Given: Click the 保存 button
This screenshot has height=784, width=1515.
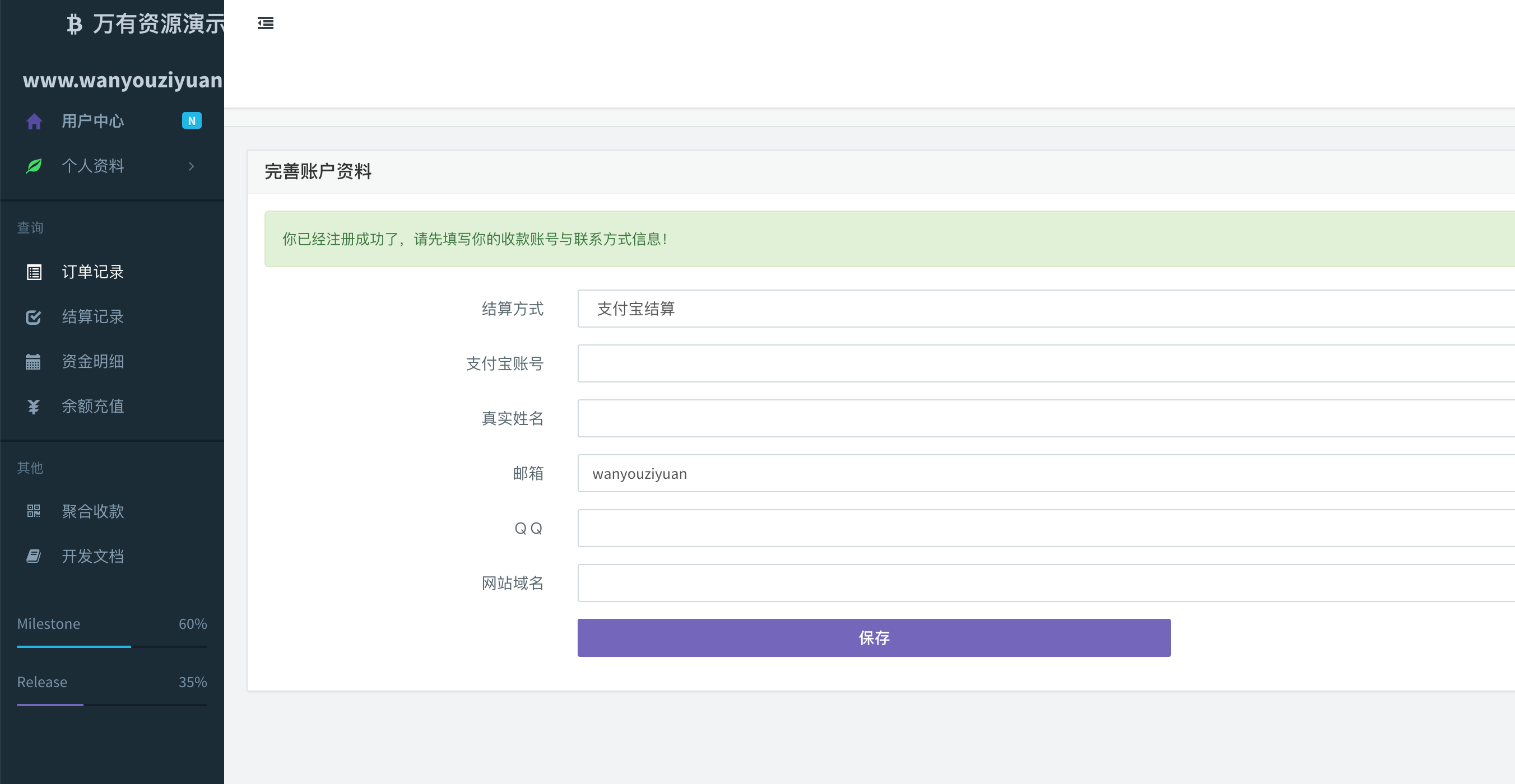Looking at the screenshot, I should pos(873,638).
